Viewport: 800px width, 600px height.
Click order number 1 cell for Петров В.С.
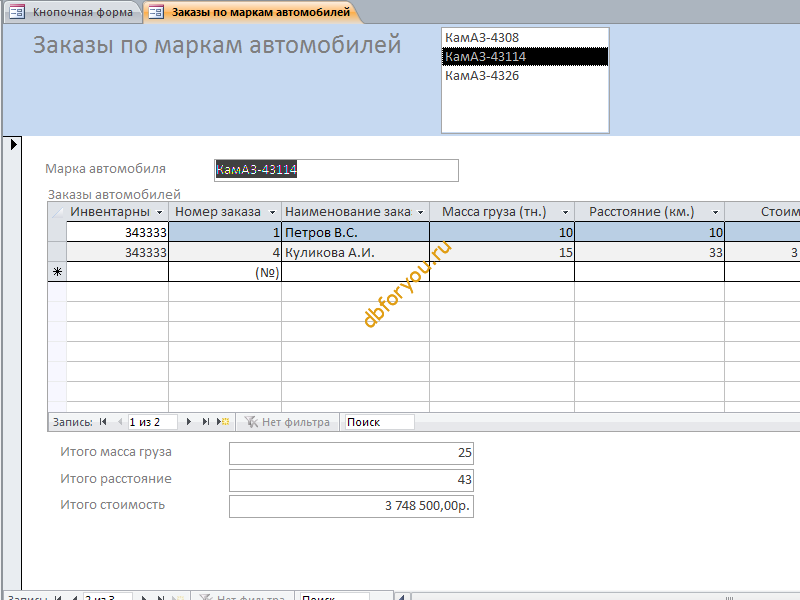(225, 232)
